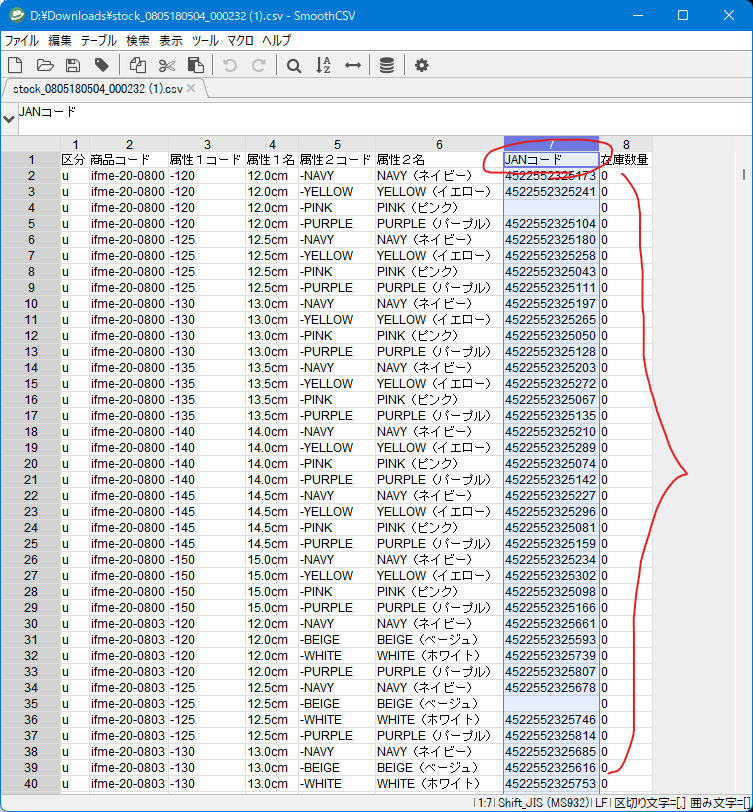Open the マクロ menu
This screenshot has height=812, width=753.
240,40
